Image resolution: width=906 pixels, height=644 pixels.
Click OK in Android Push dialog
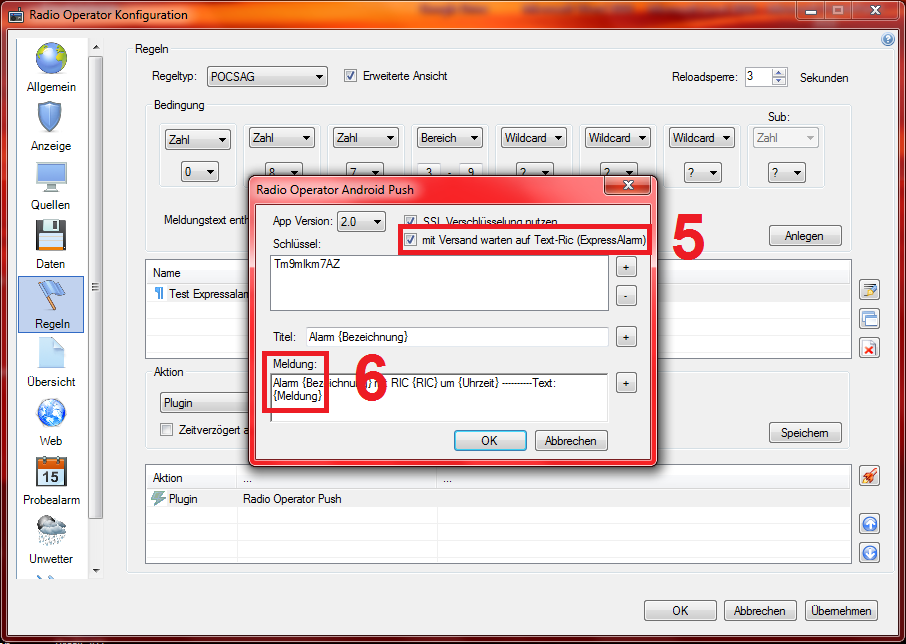point(490,441)
